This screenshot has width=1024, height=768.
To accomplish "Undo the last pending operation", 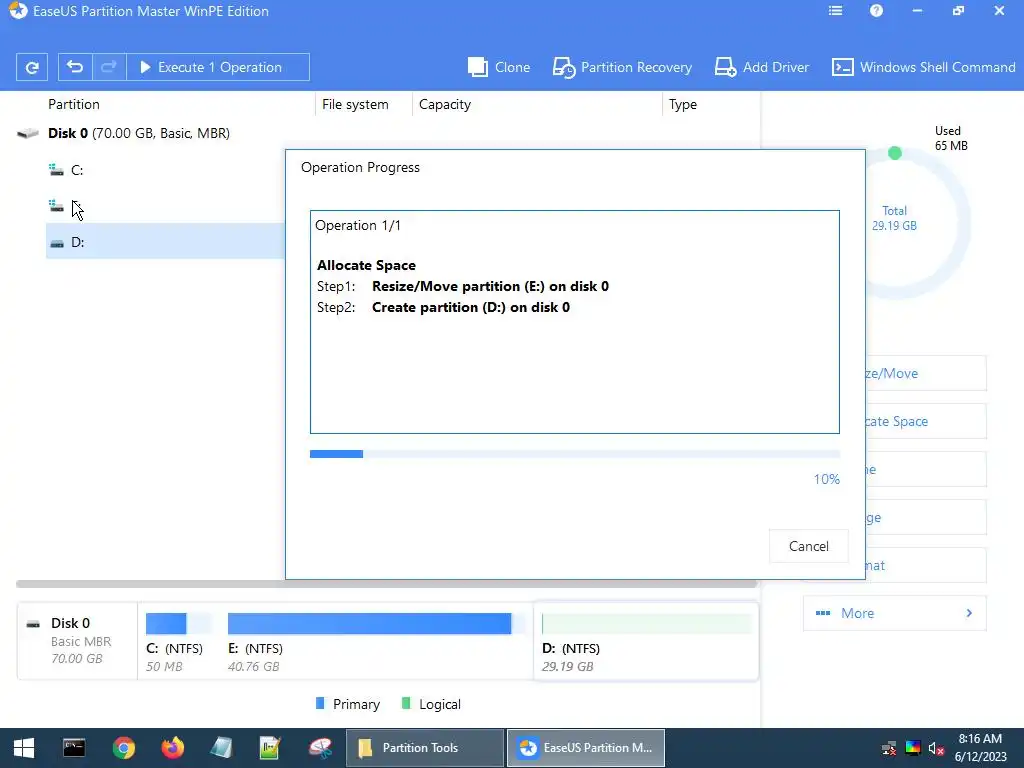I will 74,67.
